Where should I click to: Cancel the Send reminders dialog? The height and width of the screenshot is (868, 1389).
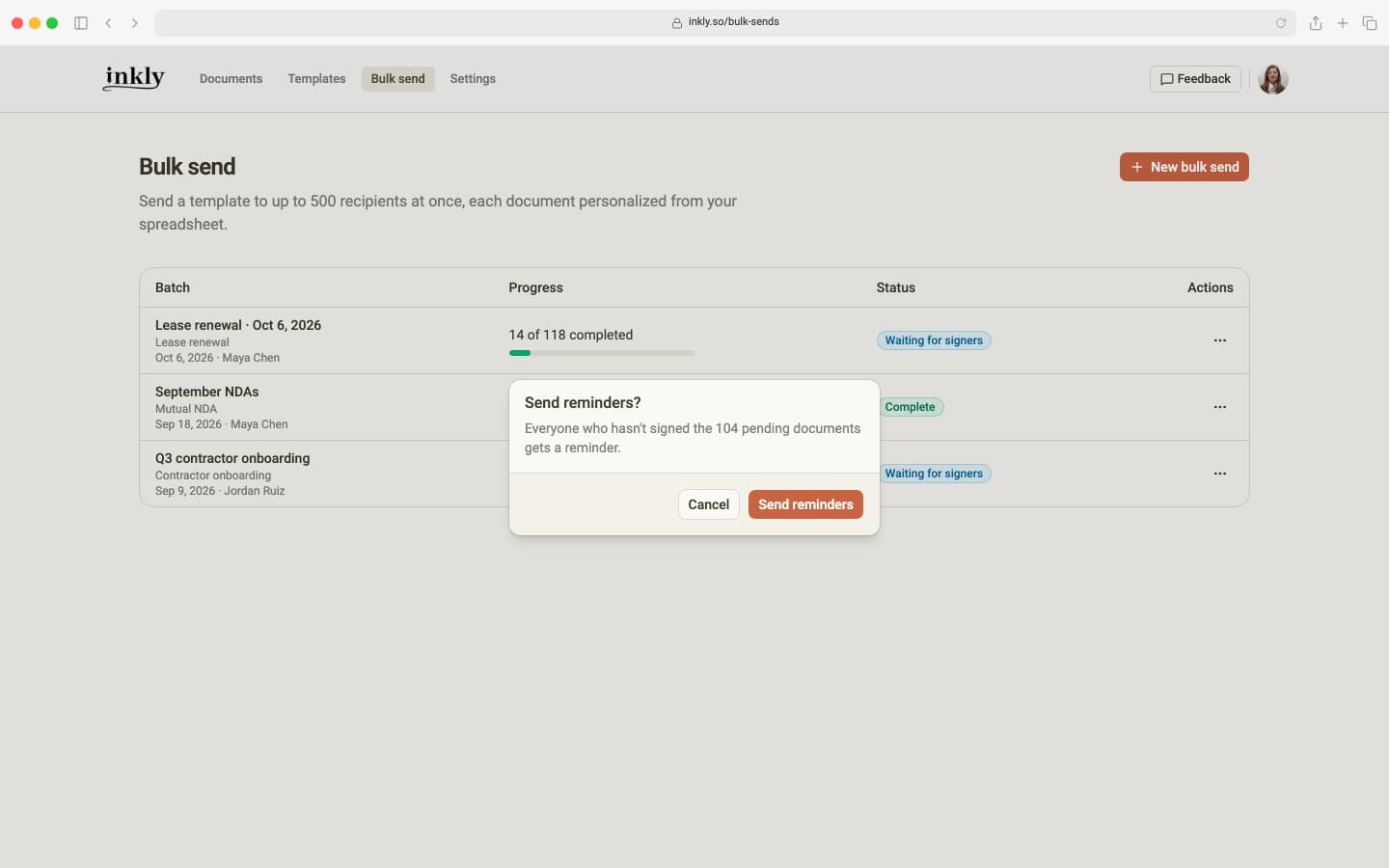pyautogui.click(x=709, y=504)
